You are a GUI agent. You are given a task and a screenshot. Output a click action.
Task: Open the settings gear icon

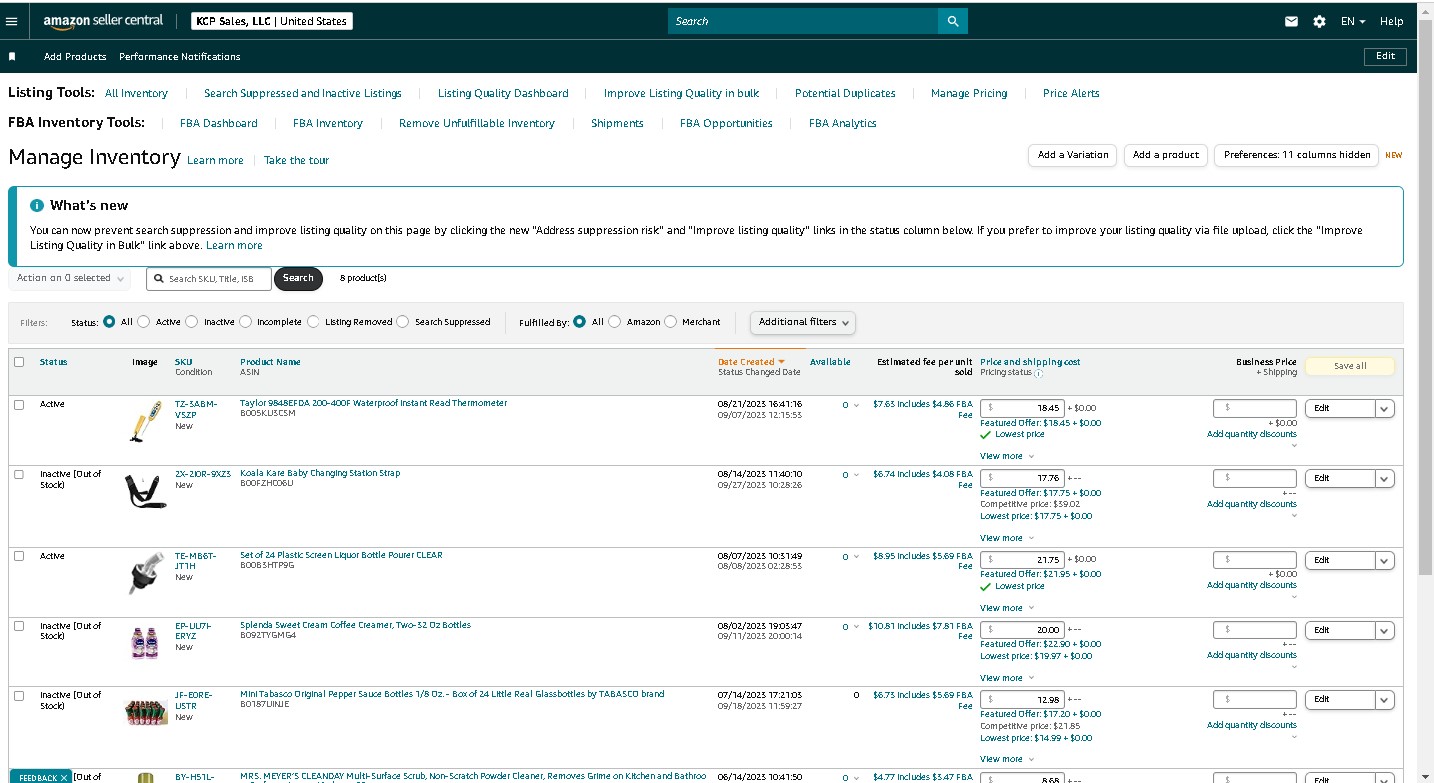pos(1319,21)
